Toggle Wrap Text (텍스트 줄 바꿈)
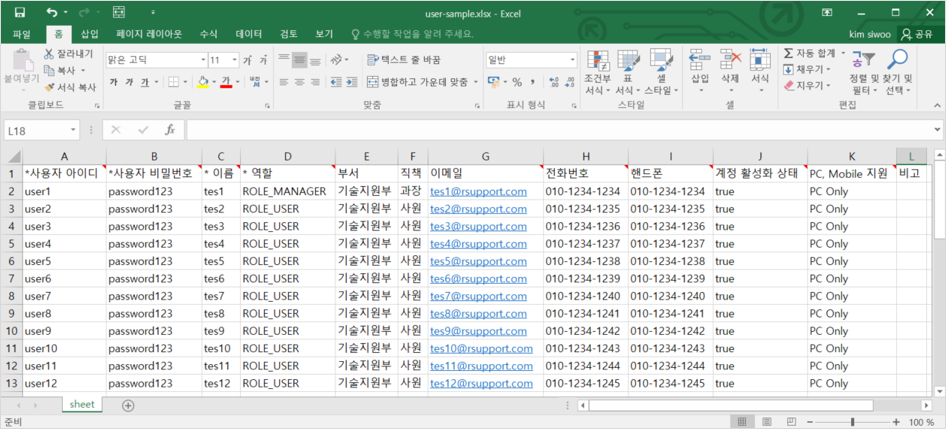 click(x=404, y=60)
